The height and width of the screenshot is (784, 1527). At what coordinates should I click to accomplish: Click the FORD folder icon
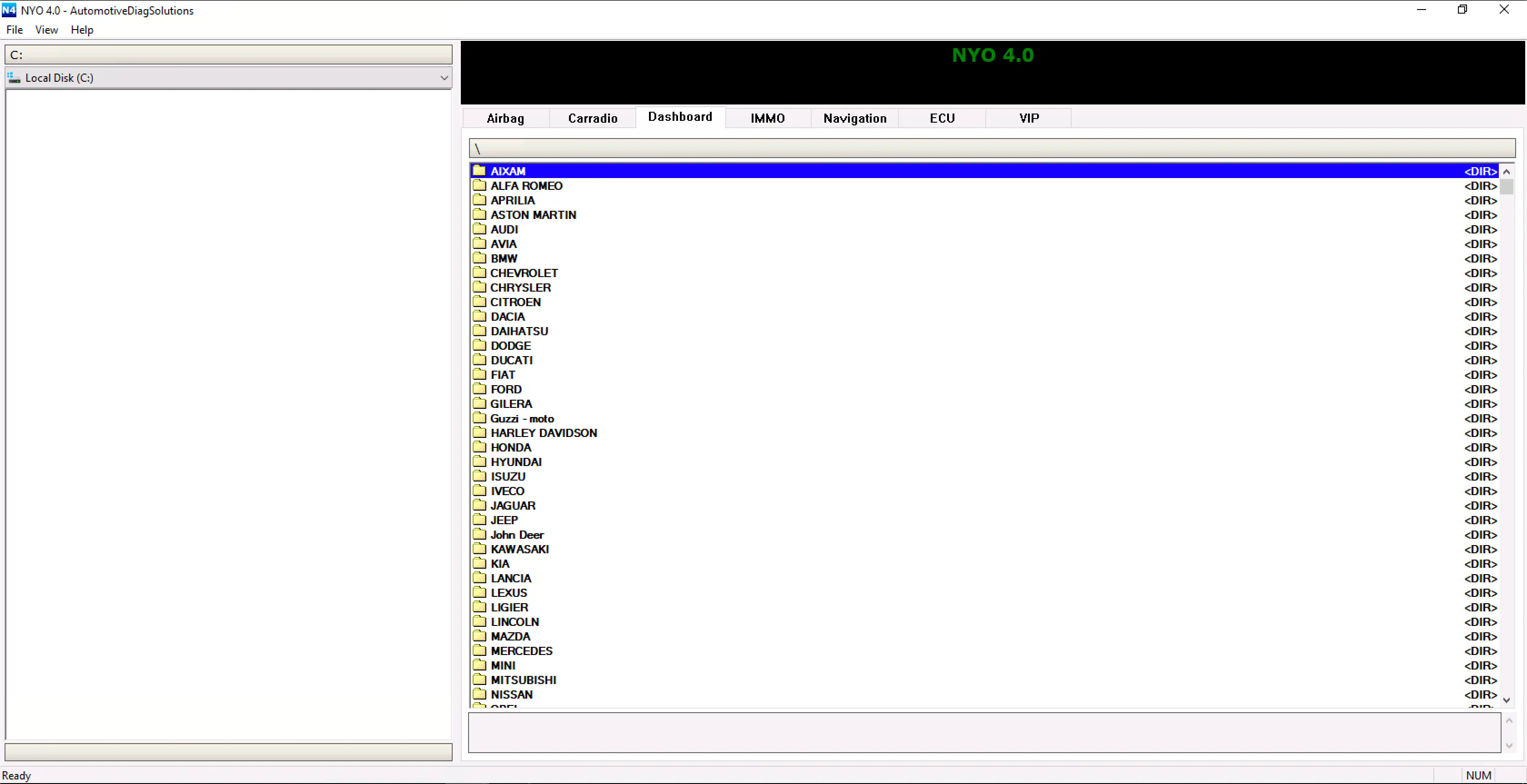point(479,389)
